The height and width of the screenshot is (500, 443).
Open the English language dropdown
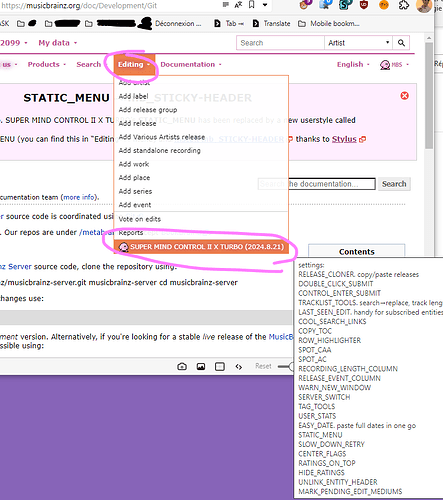[353, 64]
